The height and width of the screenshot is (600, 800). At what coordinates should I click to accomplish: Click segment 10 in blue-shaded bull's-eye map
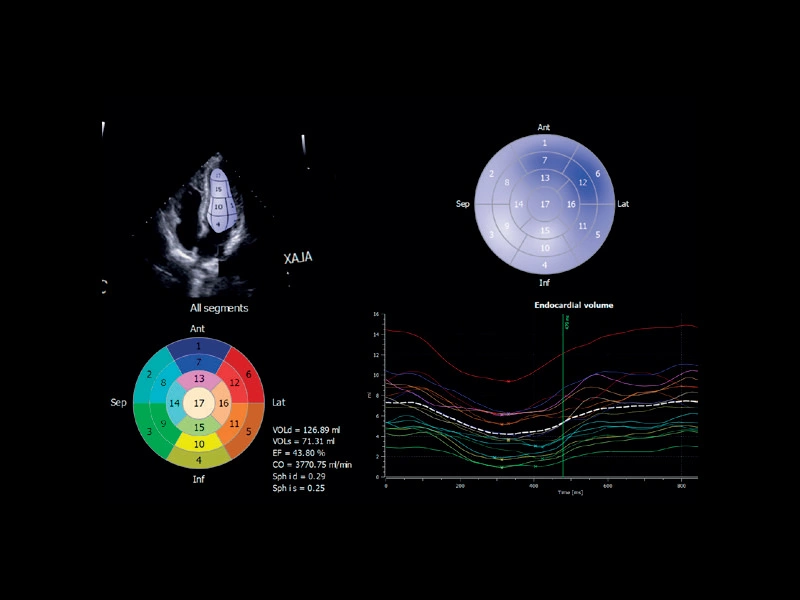point(544,247)
